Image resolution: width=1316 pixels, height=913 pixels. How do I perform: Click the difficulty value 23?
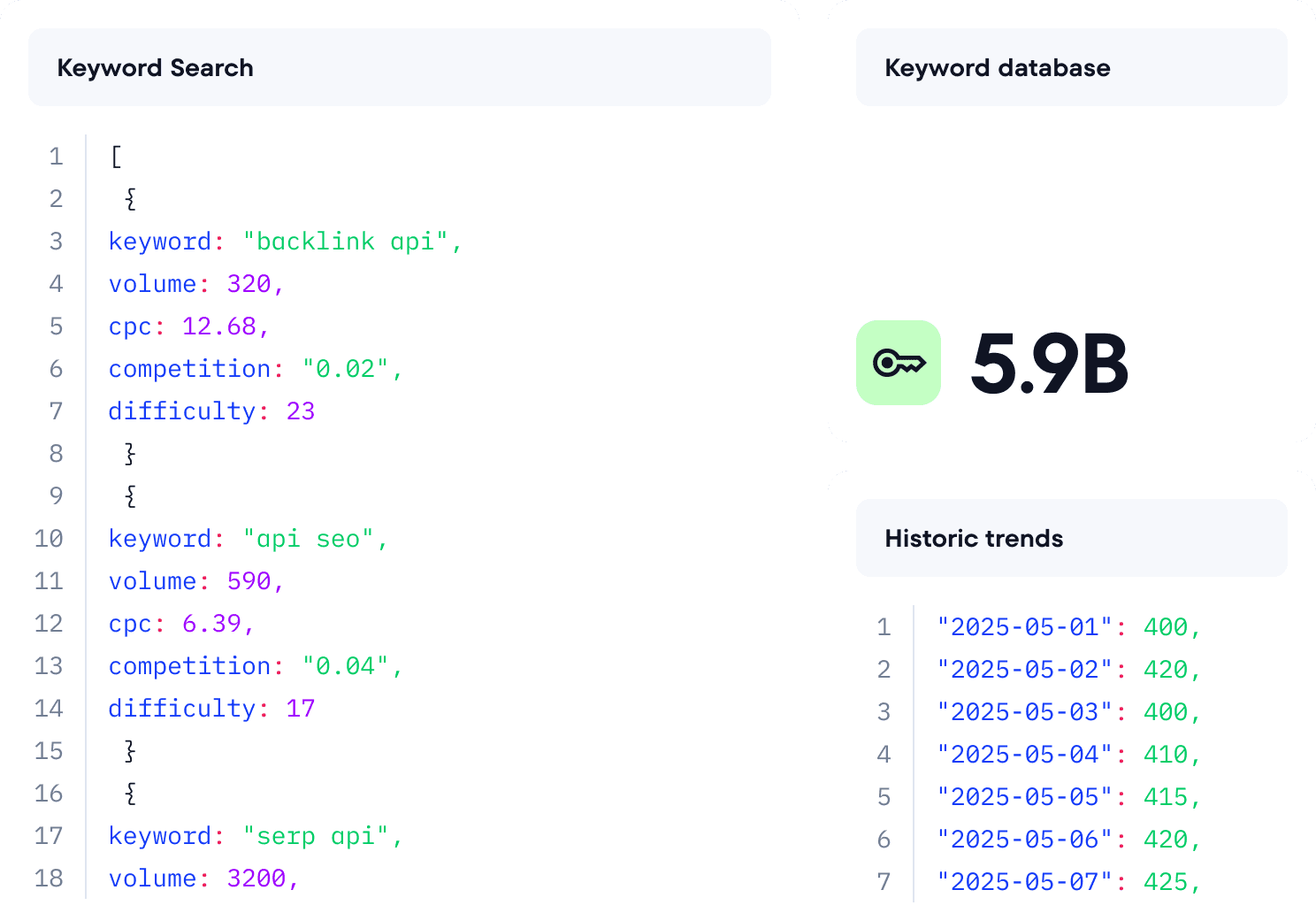click(301, 411)
